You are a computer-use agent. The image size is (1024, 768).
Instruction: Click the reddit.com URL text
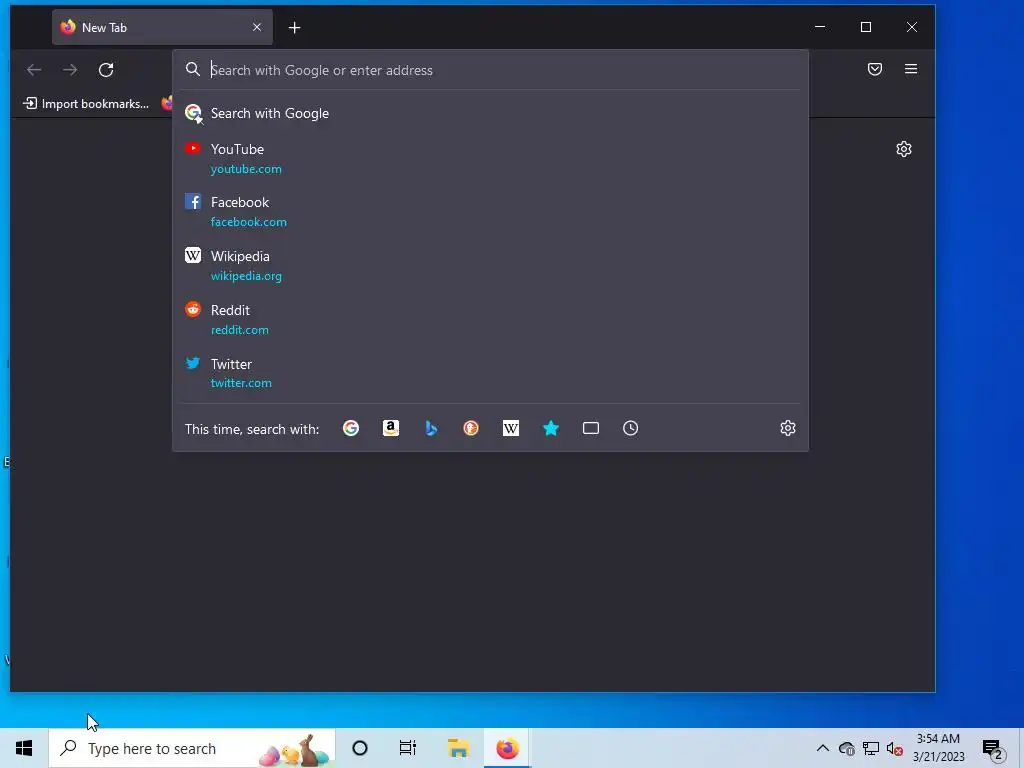240,330
